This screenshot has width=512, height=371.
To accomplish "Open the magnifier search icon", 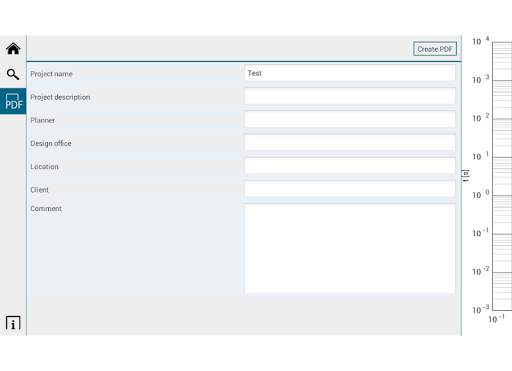I will coord(13,74).
